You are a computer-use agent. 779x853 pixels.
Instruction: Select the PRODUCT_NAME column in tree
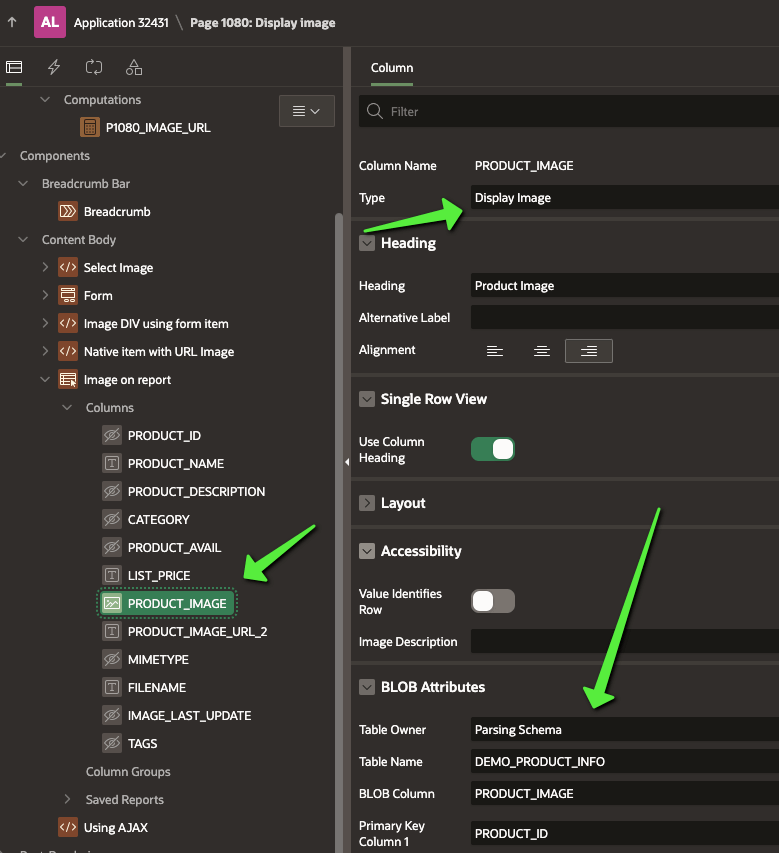click(175, 463)
